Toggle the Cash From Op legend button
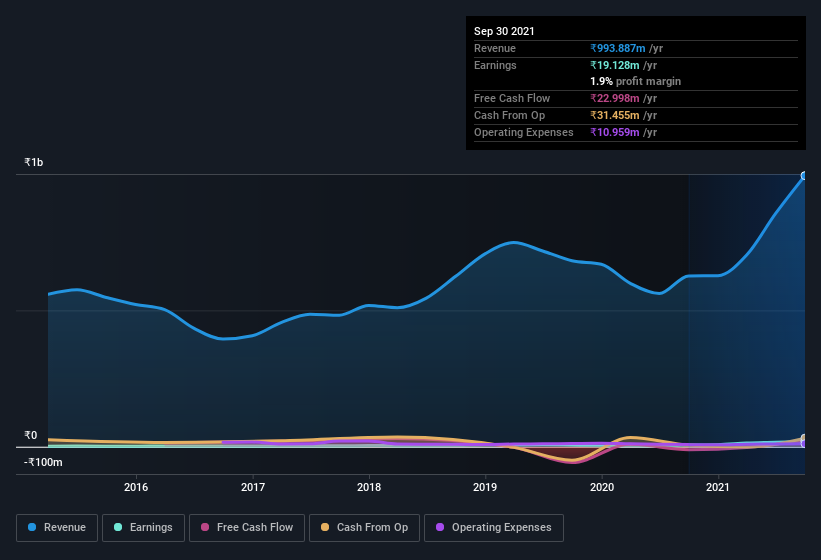 [364, 528]
